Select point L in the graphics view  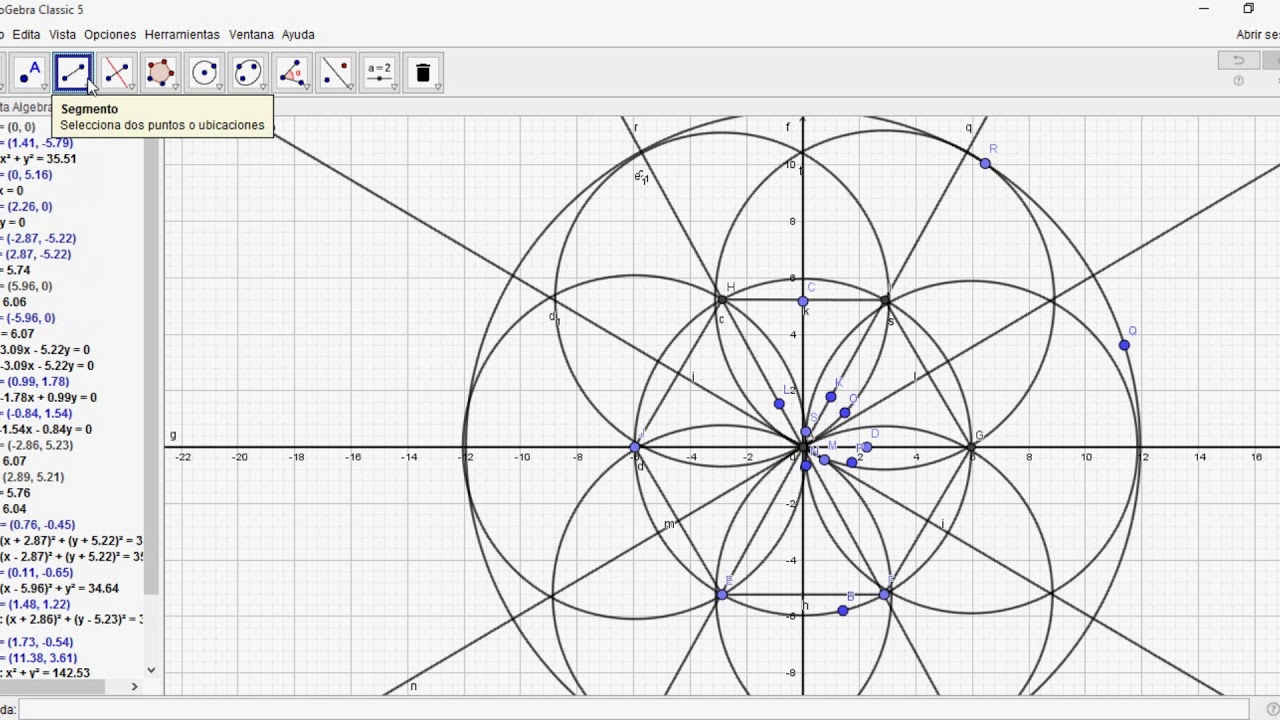pos(779,404)
